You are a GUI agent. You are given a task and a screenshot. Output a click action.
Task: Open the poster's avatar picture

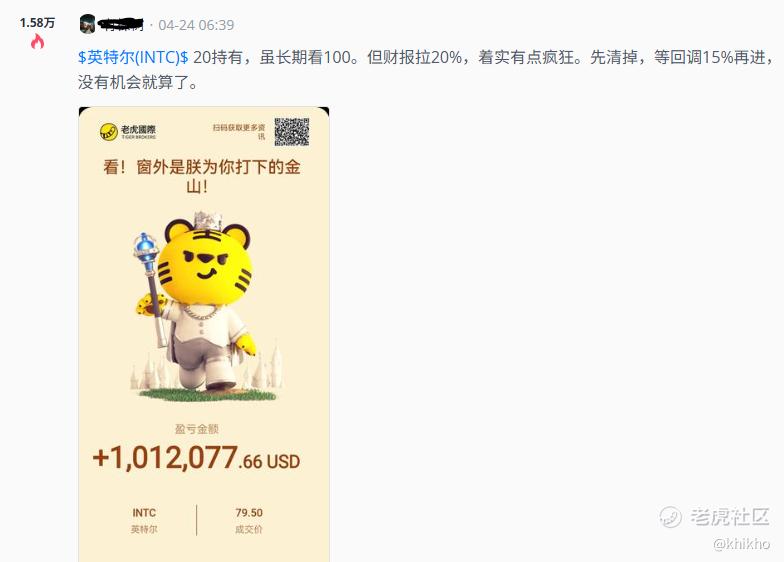point(88,24)
